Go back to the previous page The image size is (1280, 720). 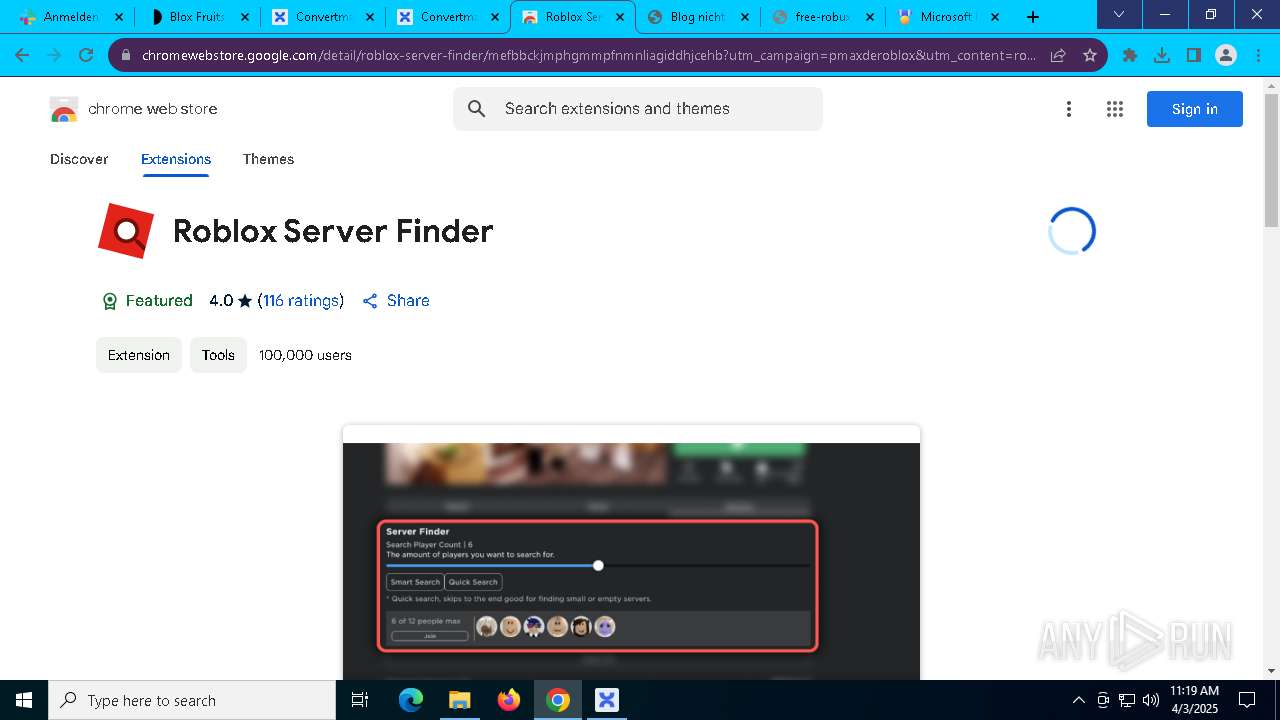click(x=22, y=55)
